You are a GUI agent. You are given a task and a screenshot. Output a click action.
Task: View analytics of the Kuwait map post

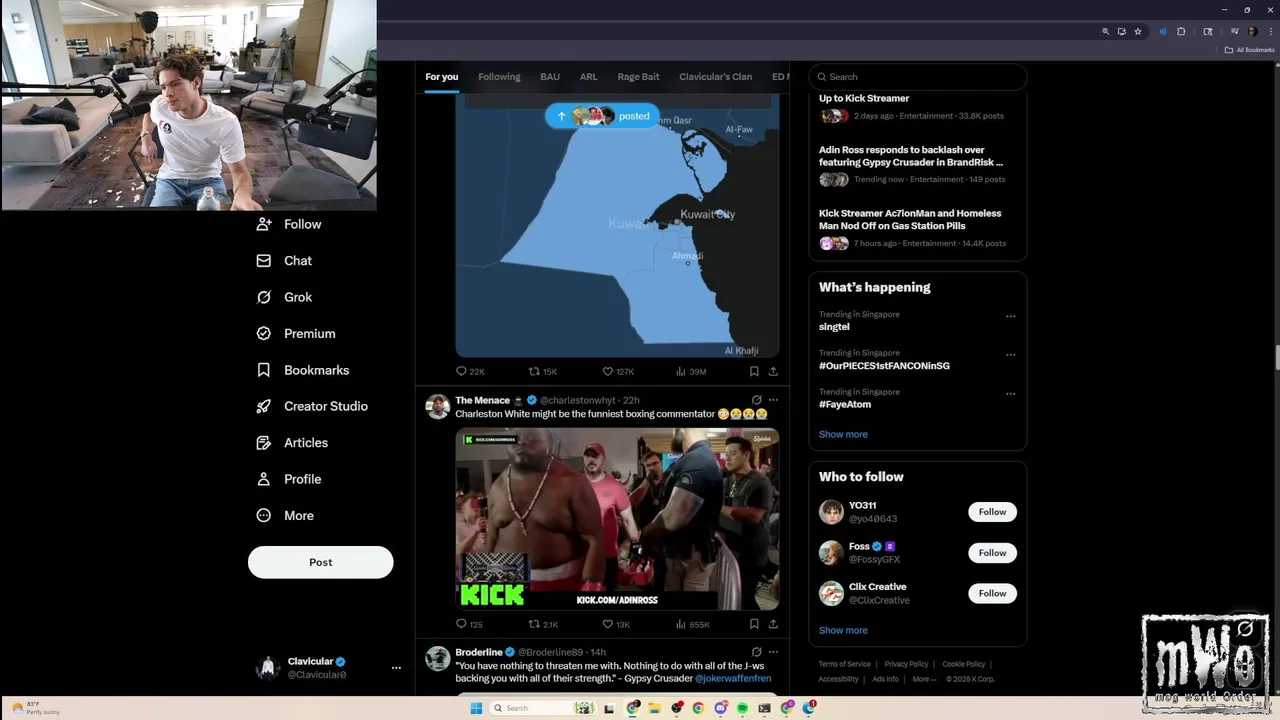[x=691, y=371]
